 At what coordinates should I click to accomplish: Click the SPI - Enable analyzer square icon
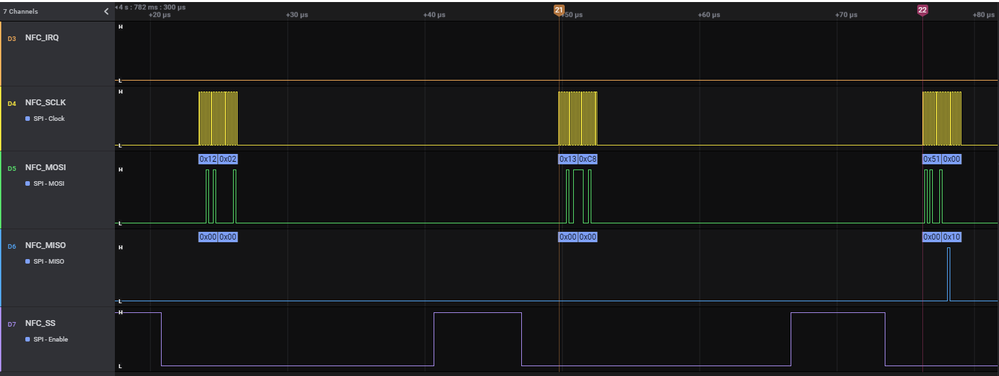[x=27, y=340]
